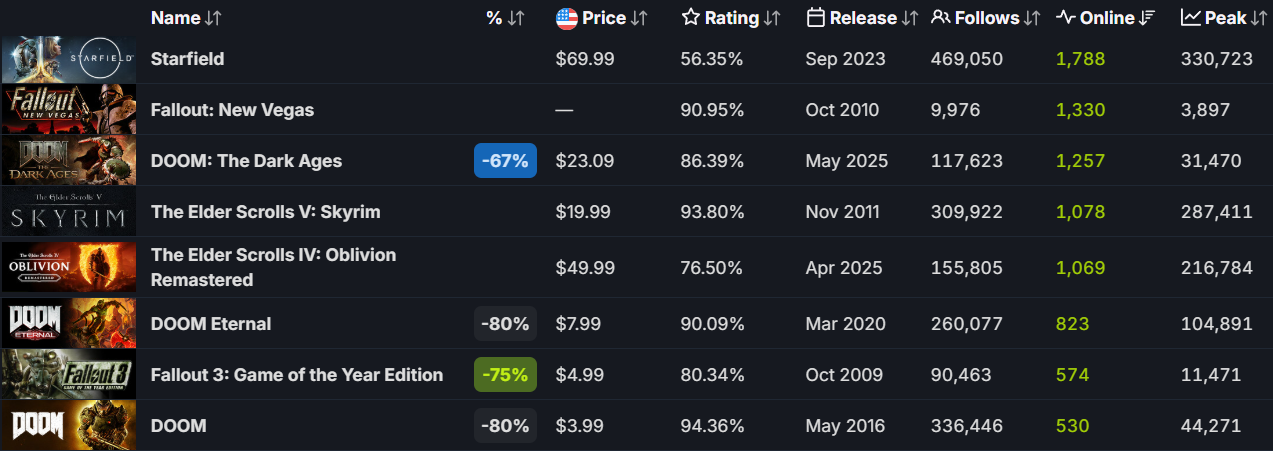Open the DOOM: The Dark Ages link
1273x451 pixels.
click(x=246, y=161)
